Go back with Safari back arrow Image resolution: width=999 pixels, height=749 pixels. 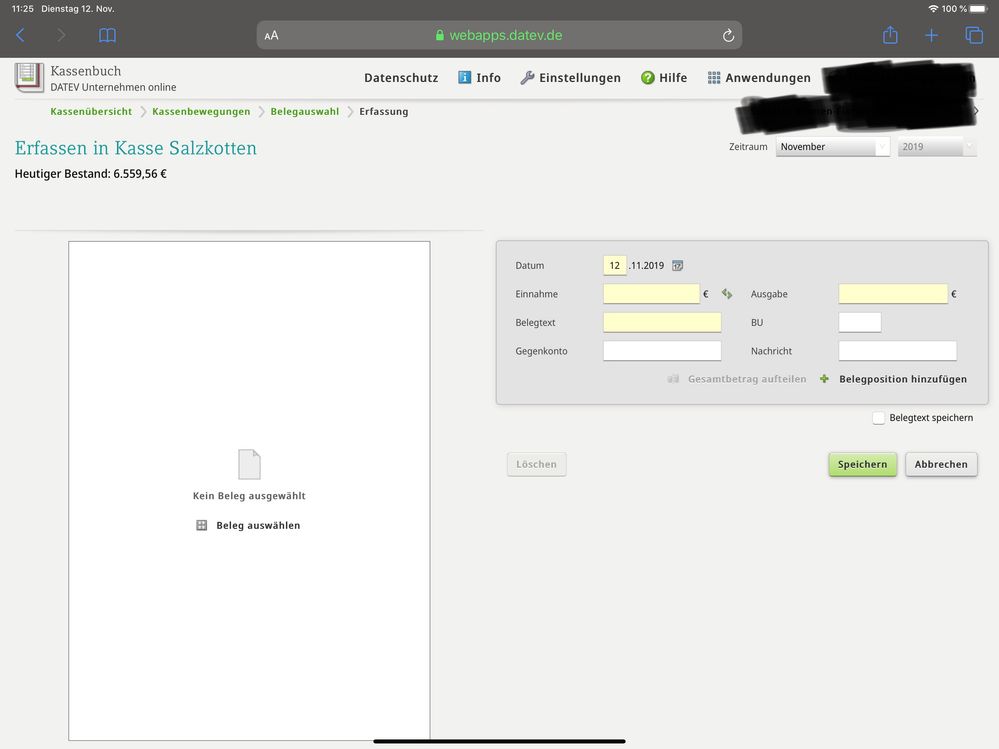[x=20, y=35]
